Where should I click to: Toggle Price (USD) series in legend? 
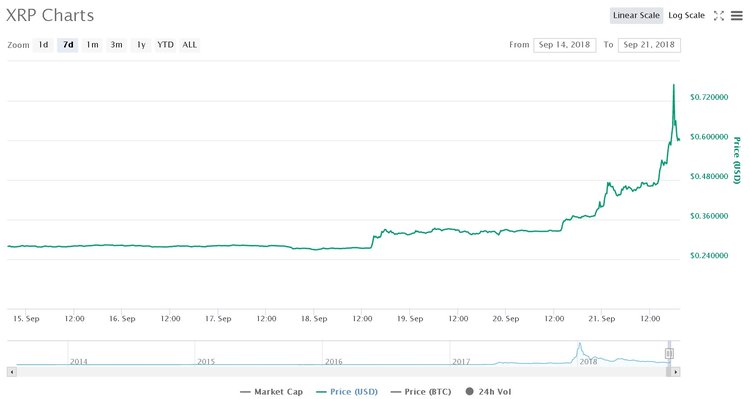(347, 392)
